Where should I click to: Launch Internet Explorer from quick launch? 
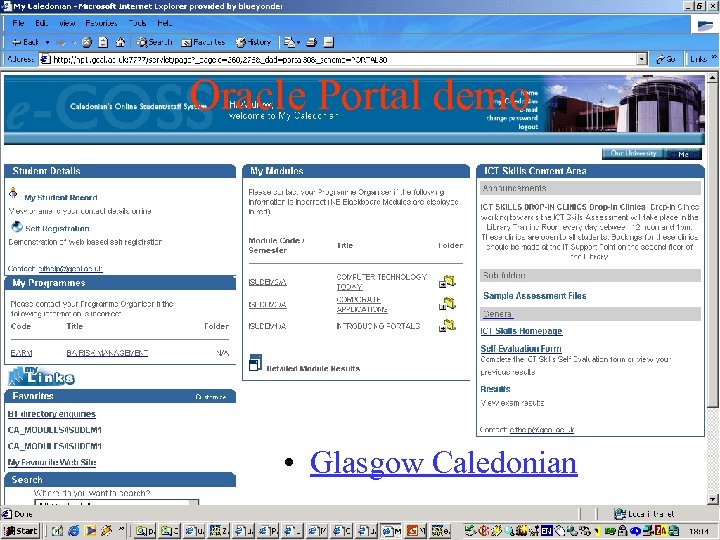click(73, 531)
